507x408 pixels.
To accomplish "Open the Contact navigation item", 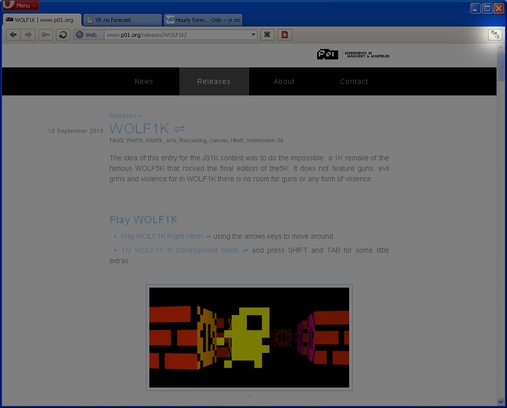I will (354, 81).
